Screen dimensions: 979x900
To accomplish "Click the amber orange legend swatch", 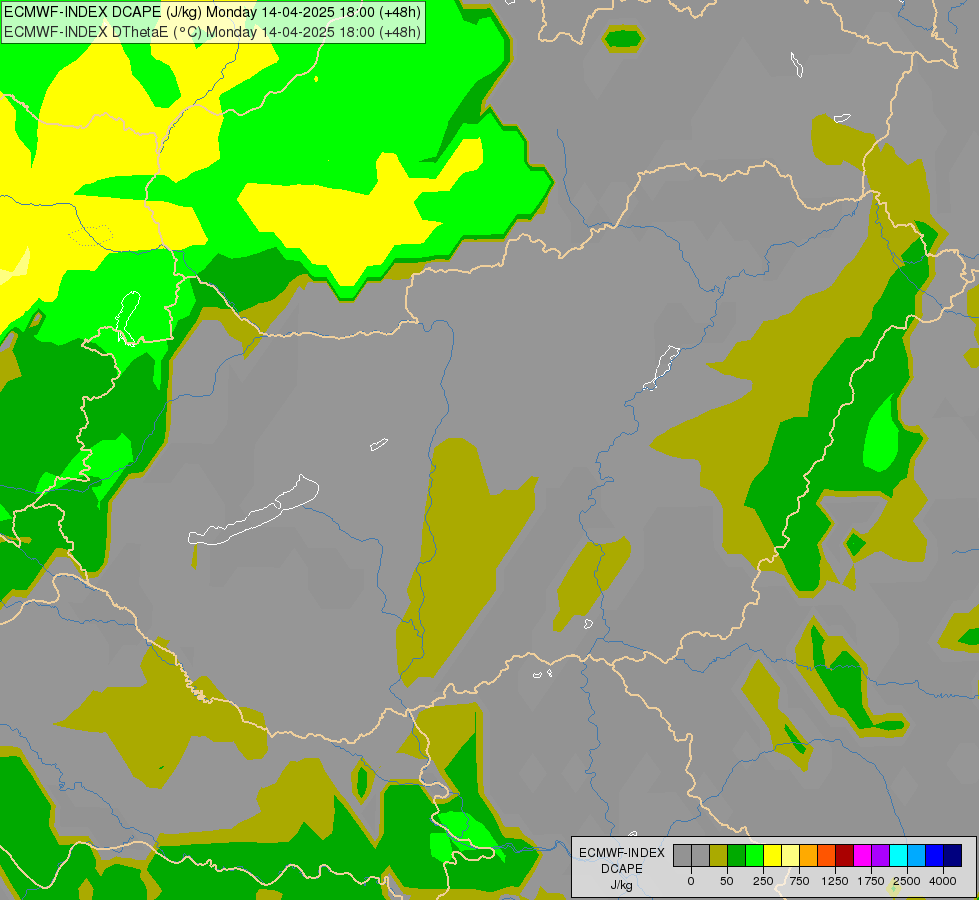I will 808,855.
